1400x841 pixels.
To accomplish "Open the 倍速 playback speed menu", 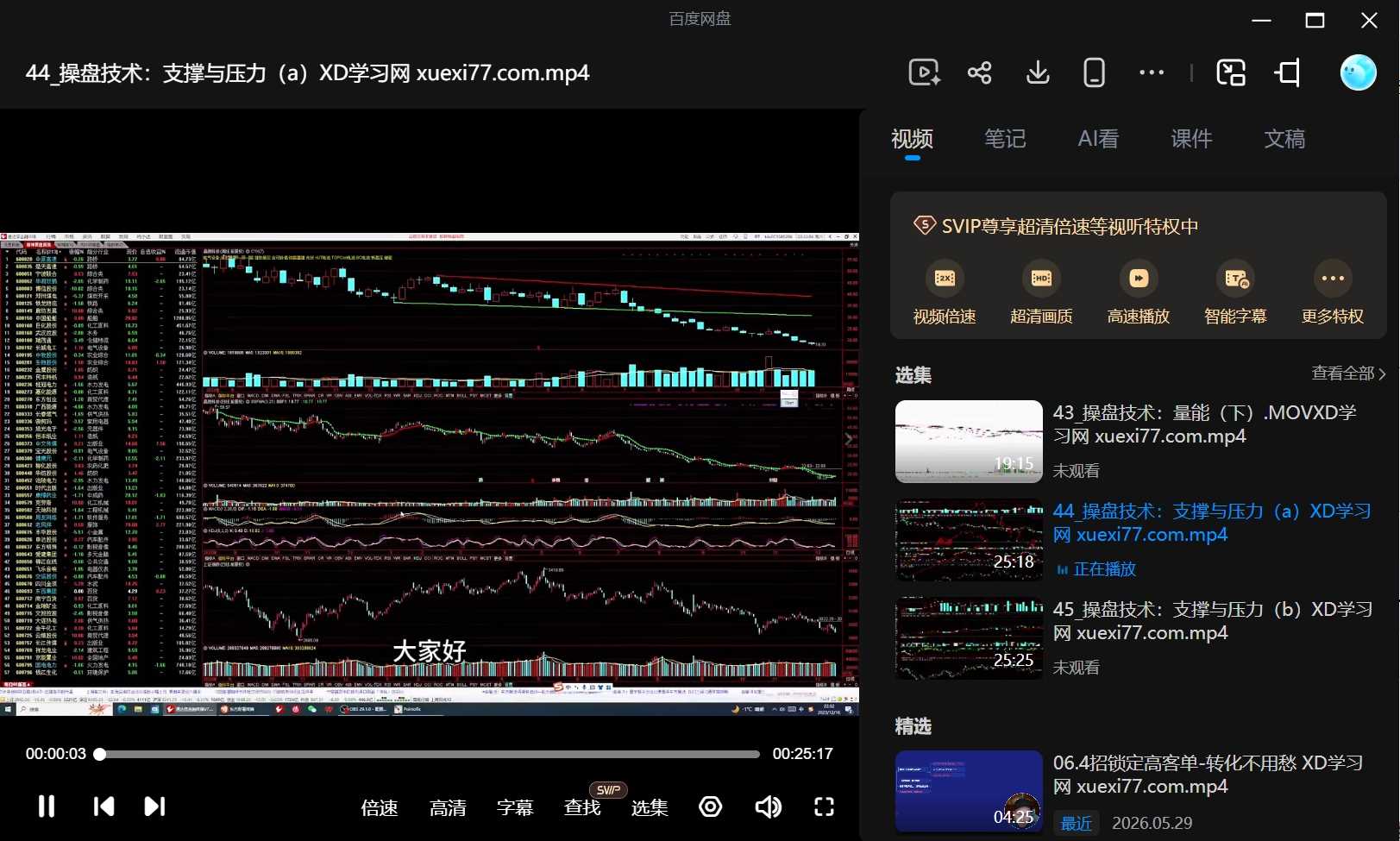I will pos(380,808).
